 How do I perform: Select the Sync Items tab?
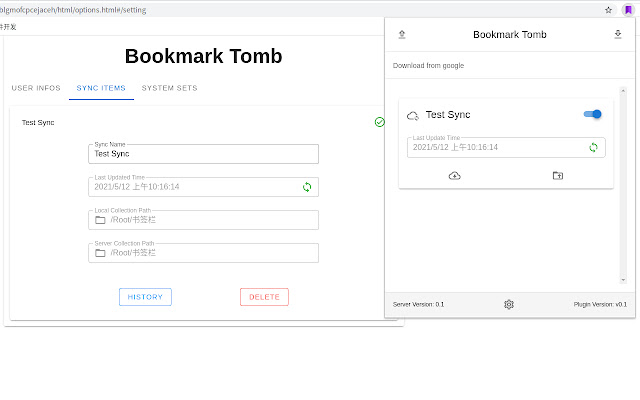tap(101, 88)
